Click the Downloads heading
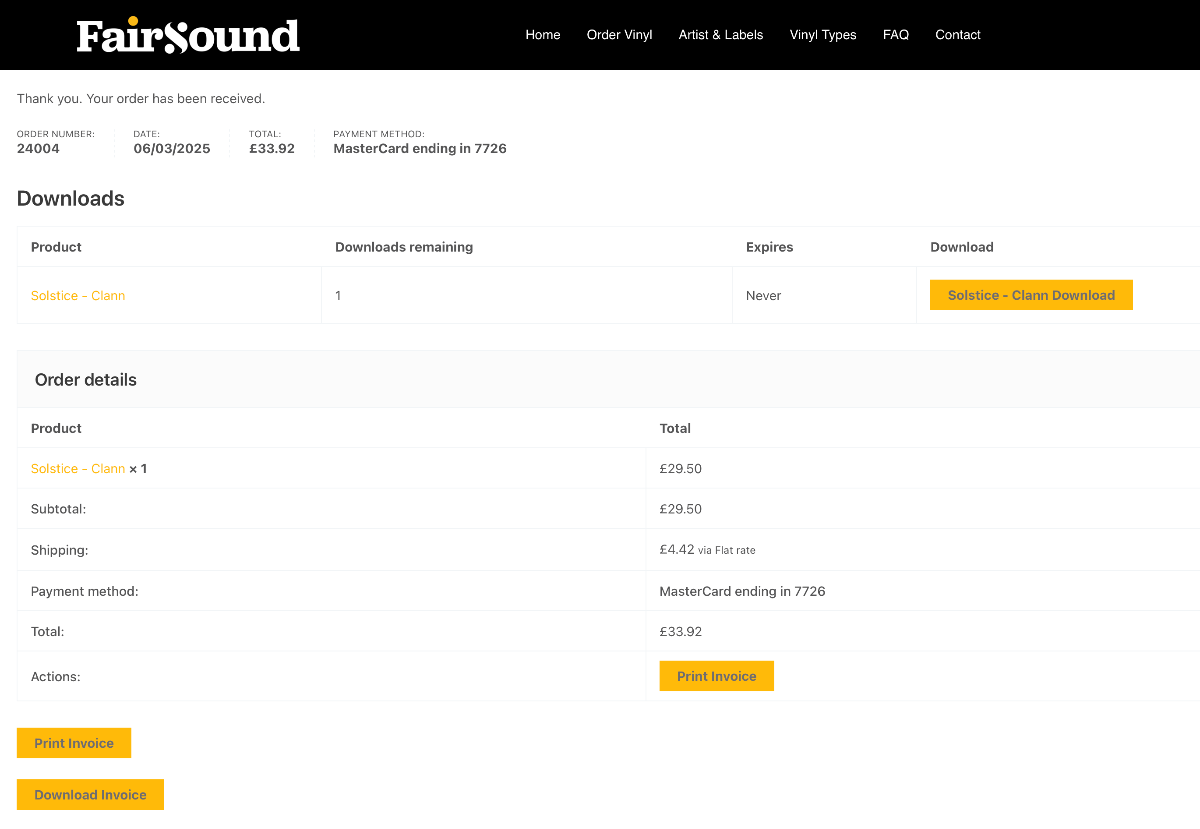This screenshot has width=1200, height=829. 71,198
